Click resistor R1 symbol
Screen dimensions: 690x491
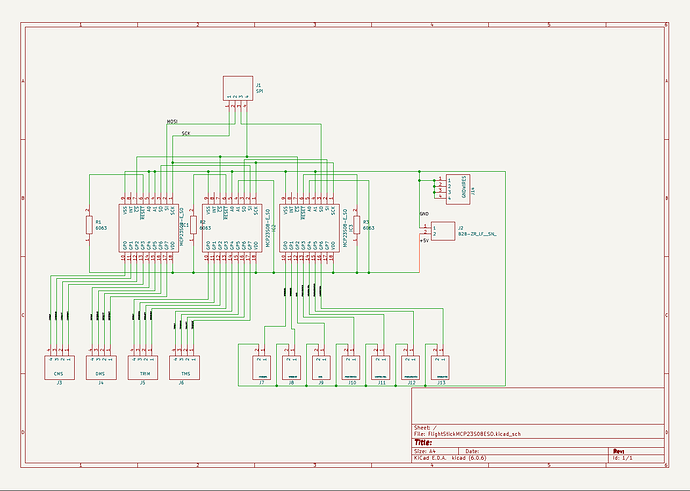point(89,225)
